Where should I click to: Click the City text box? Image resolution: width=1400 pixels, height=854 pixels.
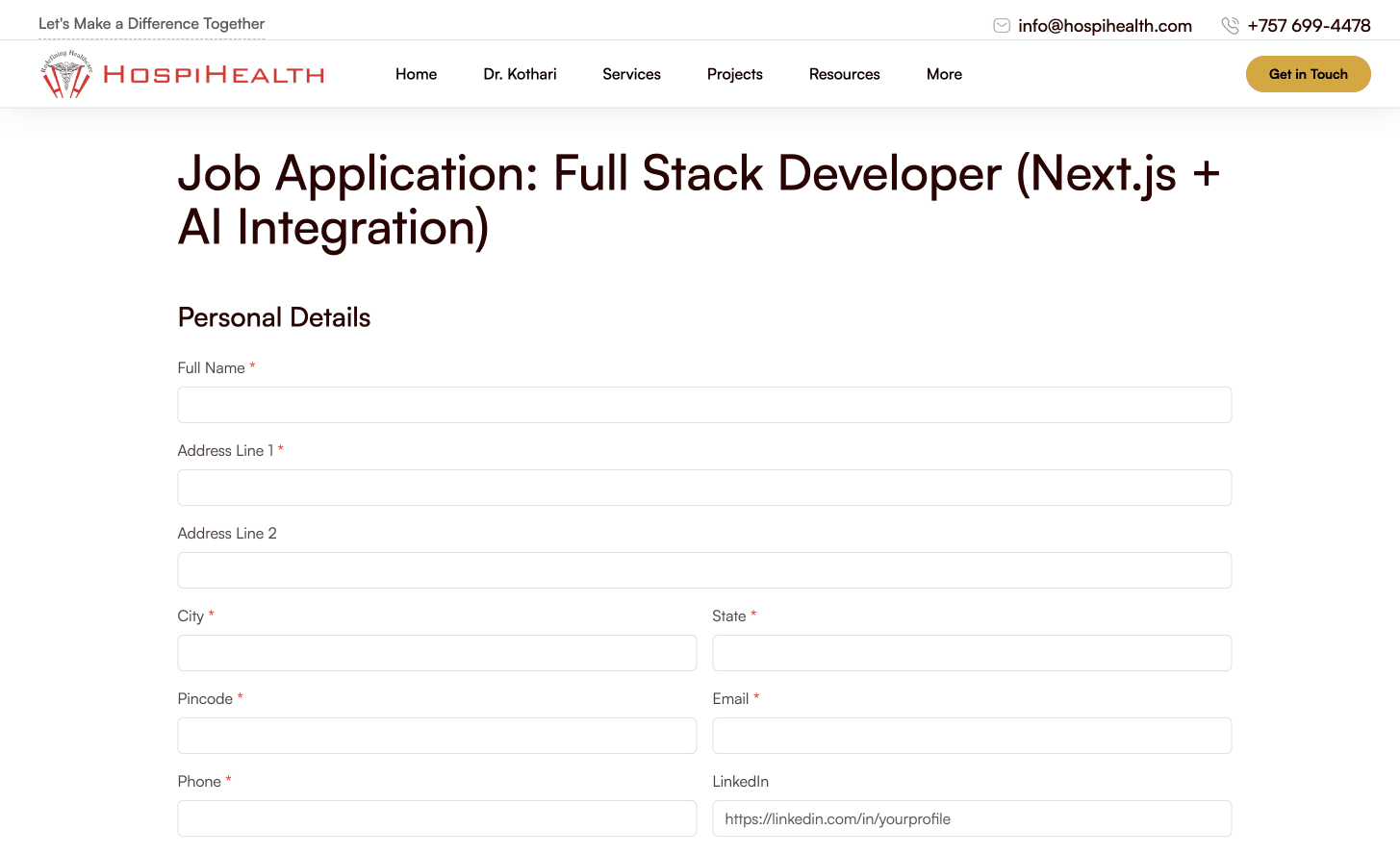[x=437, y=653]
